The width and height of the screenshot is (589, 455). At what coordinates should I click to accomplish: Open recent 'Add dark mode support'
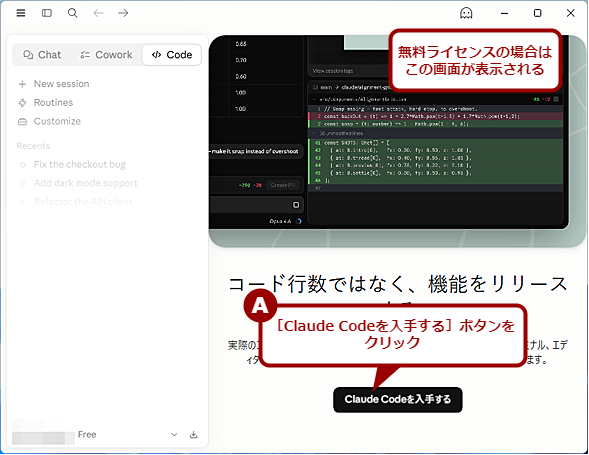[86, 183]
